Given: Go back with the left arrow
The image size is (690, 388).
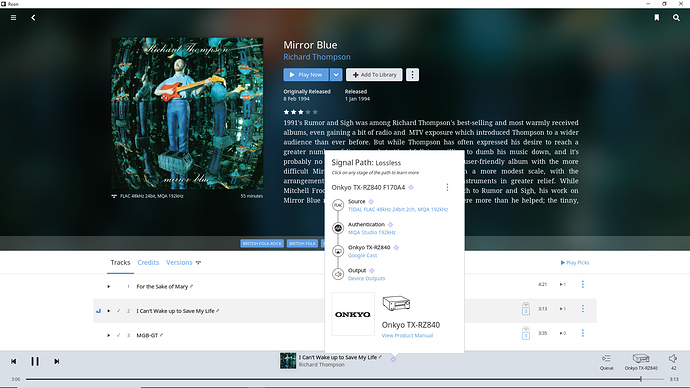Looking at the screenshot, I should click(33, 18).
